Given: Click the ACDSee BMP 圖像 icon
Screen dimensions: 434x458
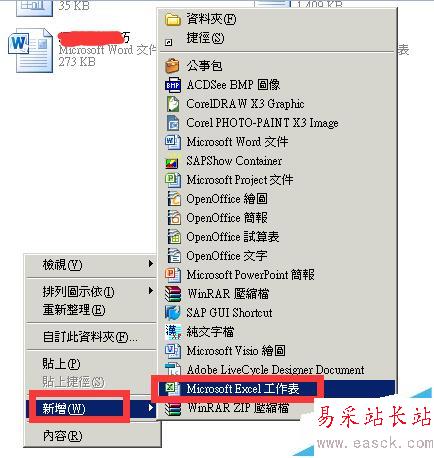Looking at the screenshot, I should tap(173, 85).
